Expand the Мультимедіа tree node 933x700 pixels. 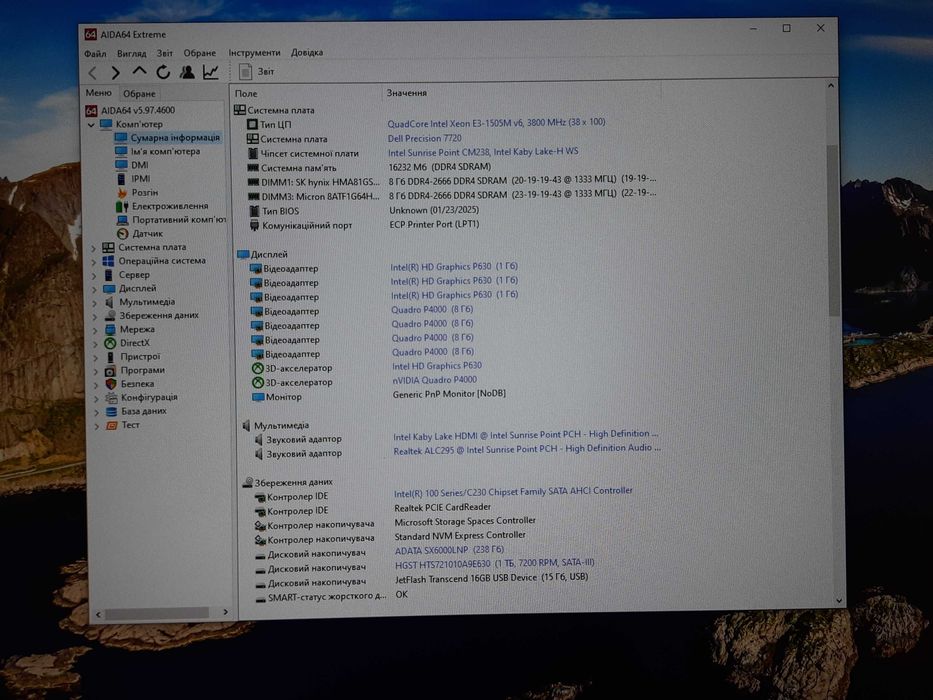point(95,303)
